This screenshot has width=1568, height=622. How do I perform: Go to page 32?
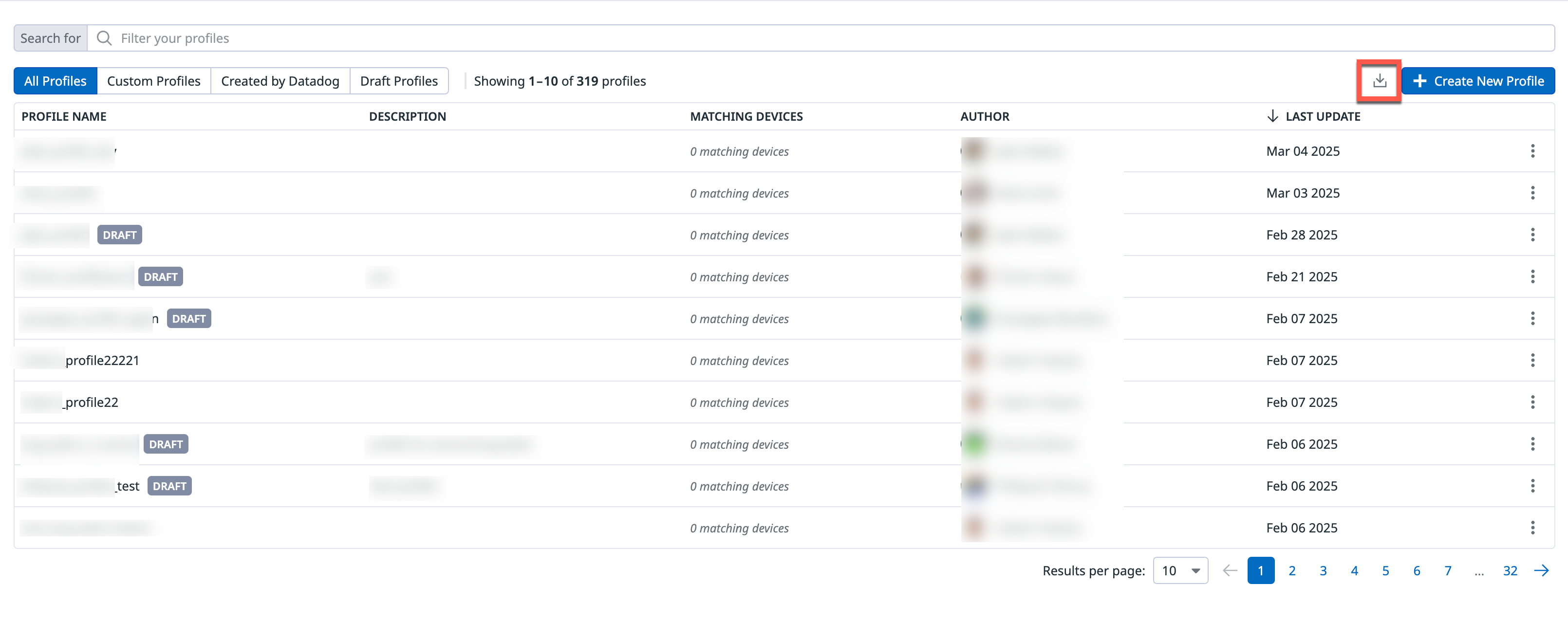tap(1510, 570)
